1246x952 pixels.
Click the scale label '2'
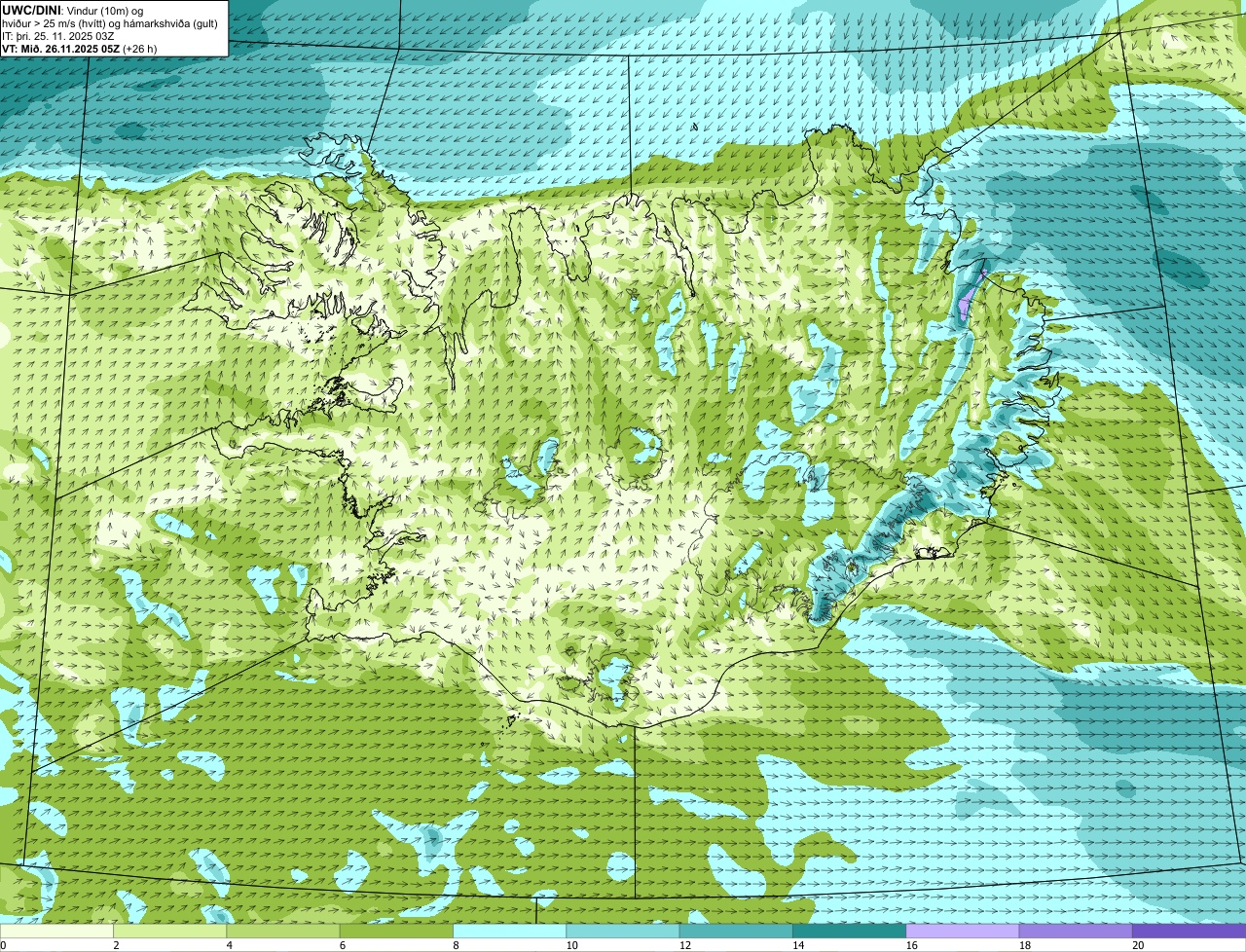click(x=116, y=945)
